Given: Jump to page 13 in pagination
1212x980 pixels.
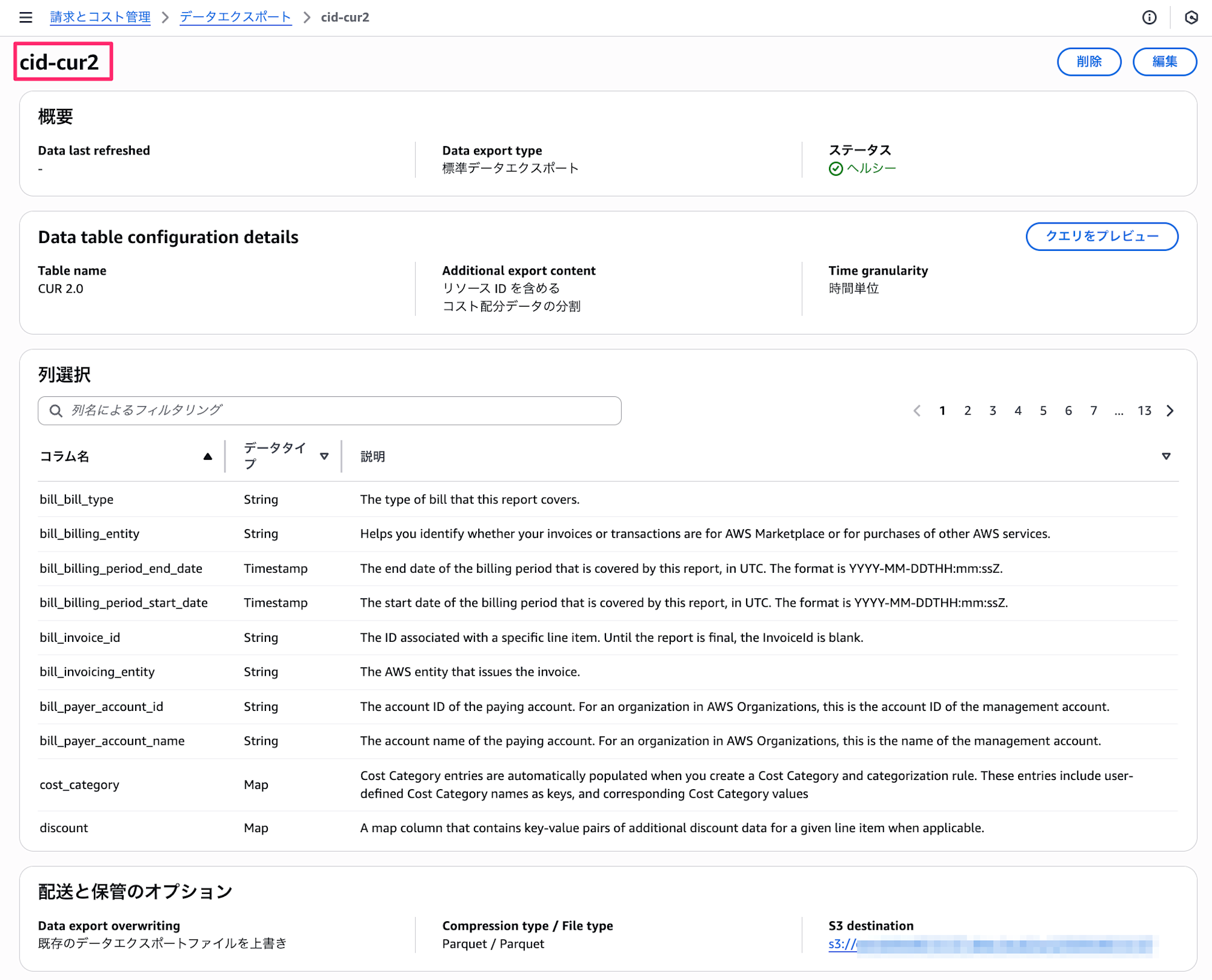Looking at the screenshot, I should (1144, 411).
